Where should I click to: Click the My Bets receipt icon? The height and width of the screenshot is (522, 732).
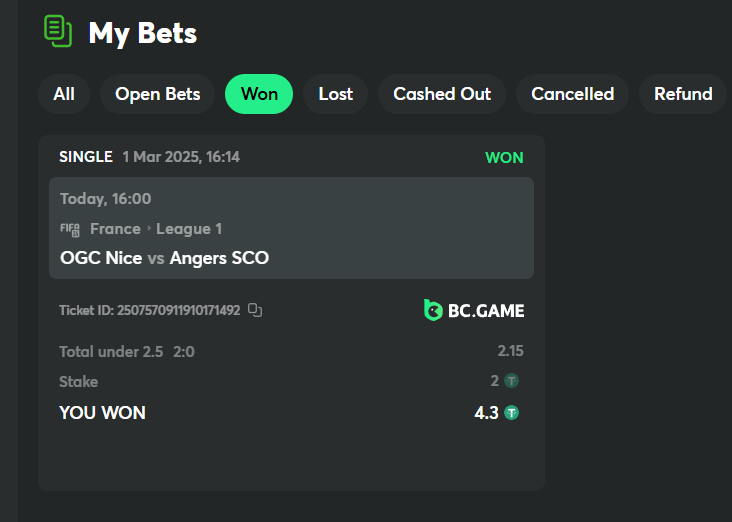point(58,31)
